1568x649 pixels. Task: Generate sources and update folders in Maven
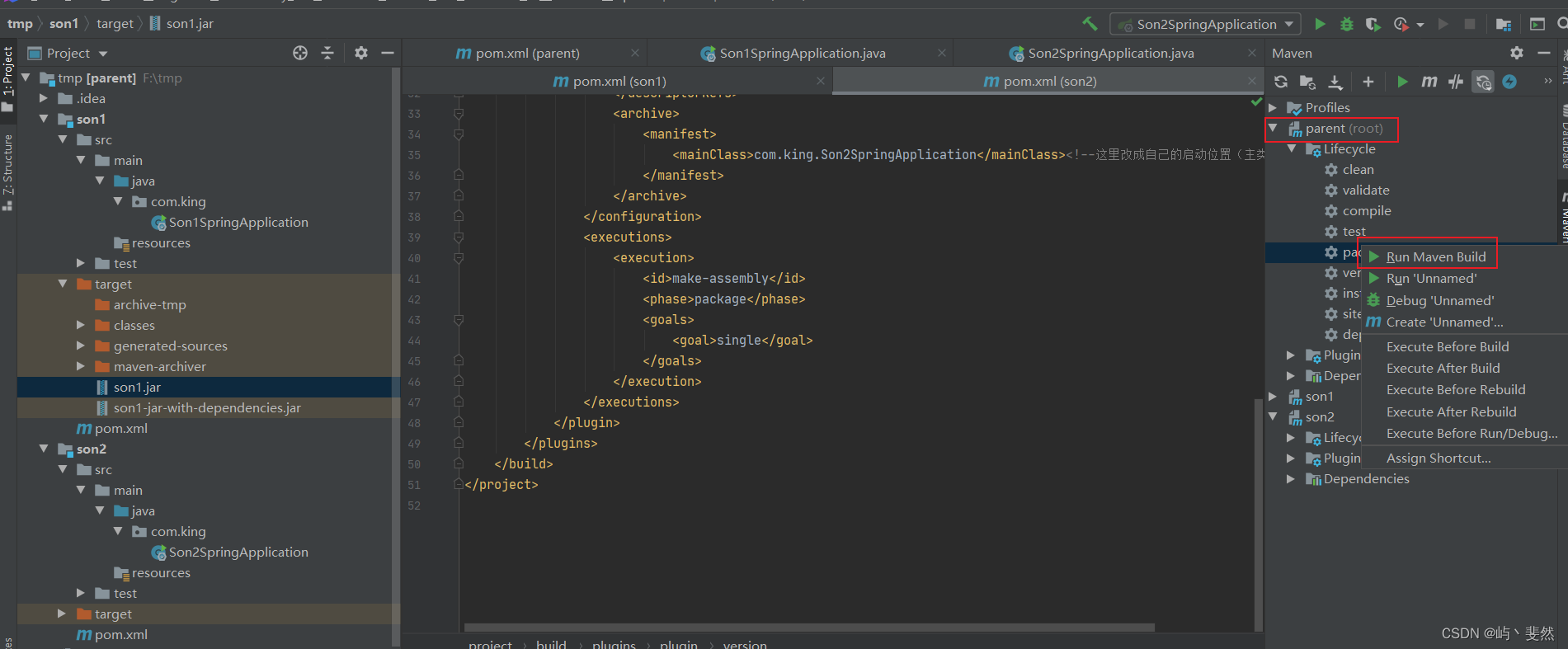click(1307, 82)
